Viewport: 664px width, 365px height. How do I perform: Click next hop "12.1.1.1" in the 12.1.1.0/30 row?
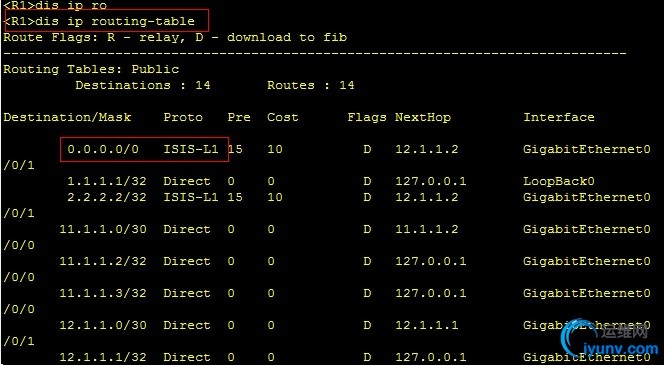click(426, 325)
